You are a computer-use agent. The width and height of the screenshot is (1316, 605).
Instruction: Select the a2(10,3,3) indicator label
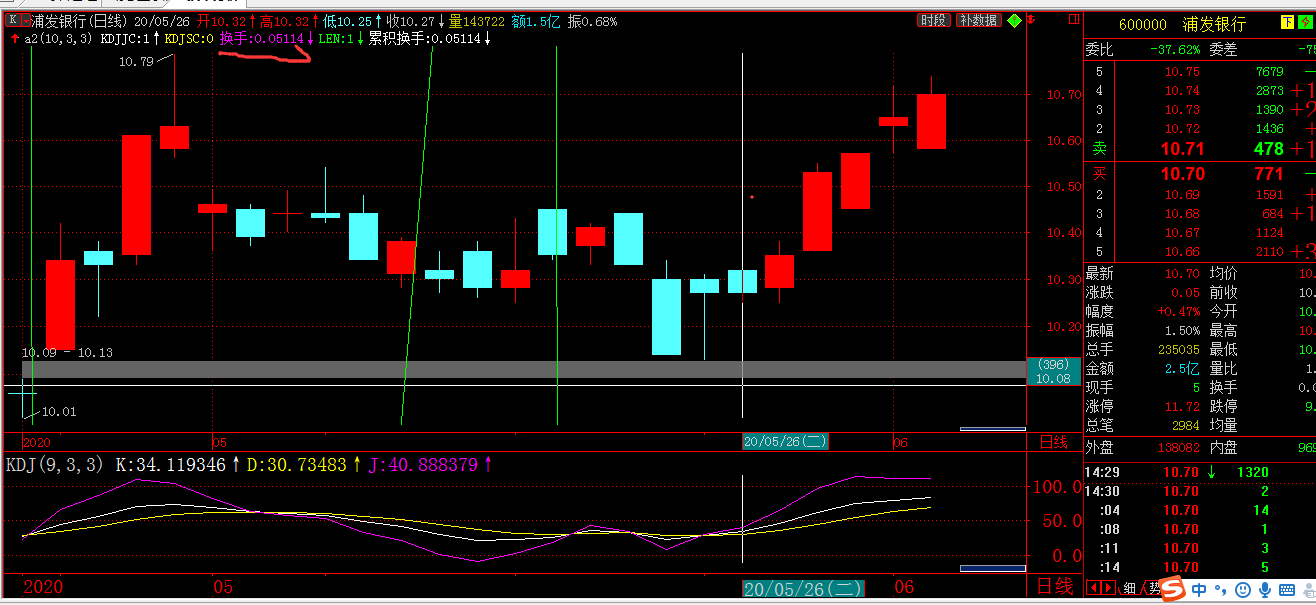pos(58,38)
